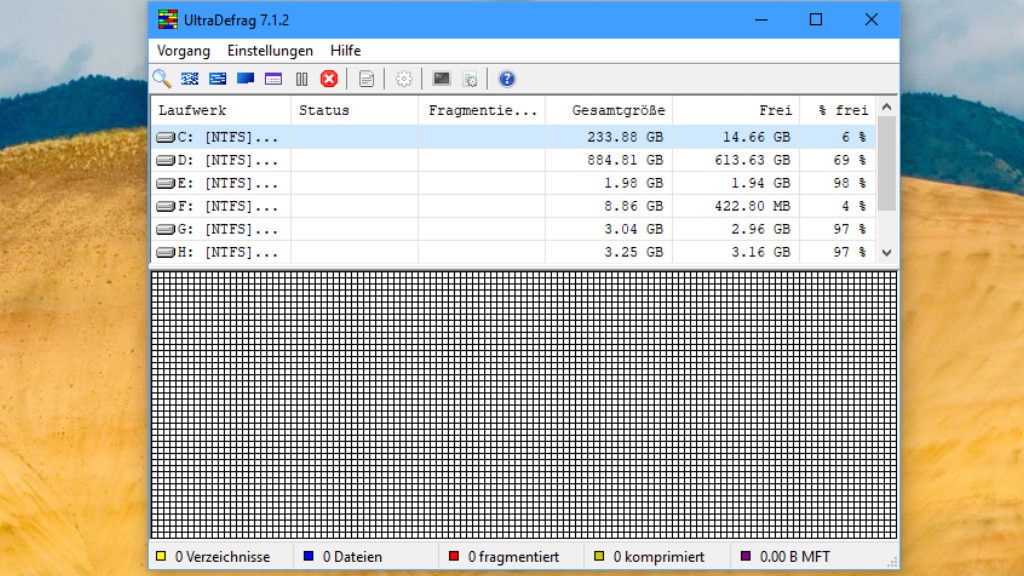Open the fragmentation report icon
Viewport: 1024px width, 576px height.
366,79
